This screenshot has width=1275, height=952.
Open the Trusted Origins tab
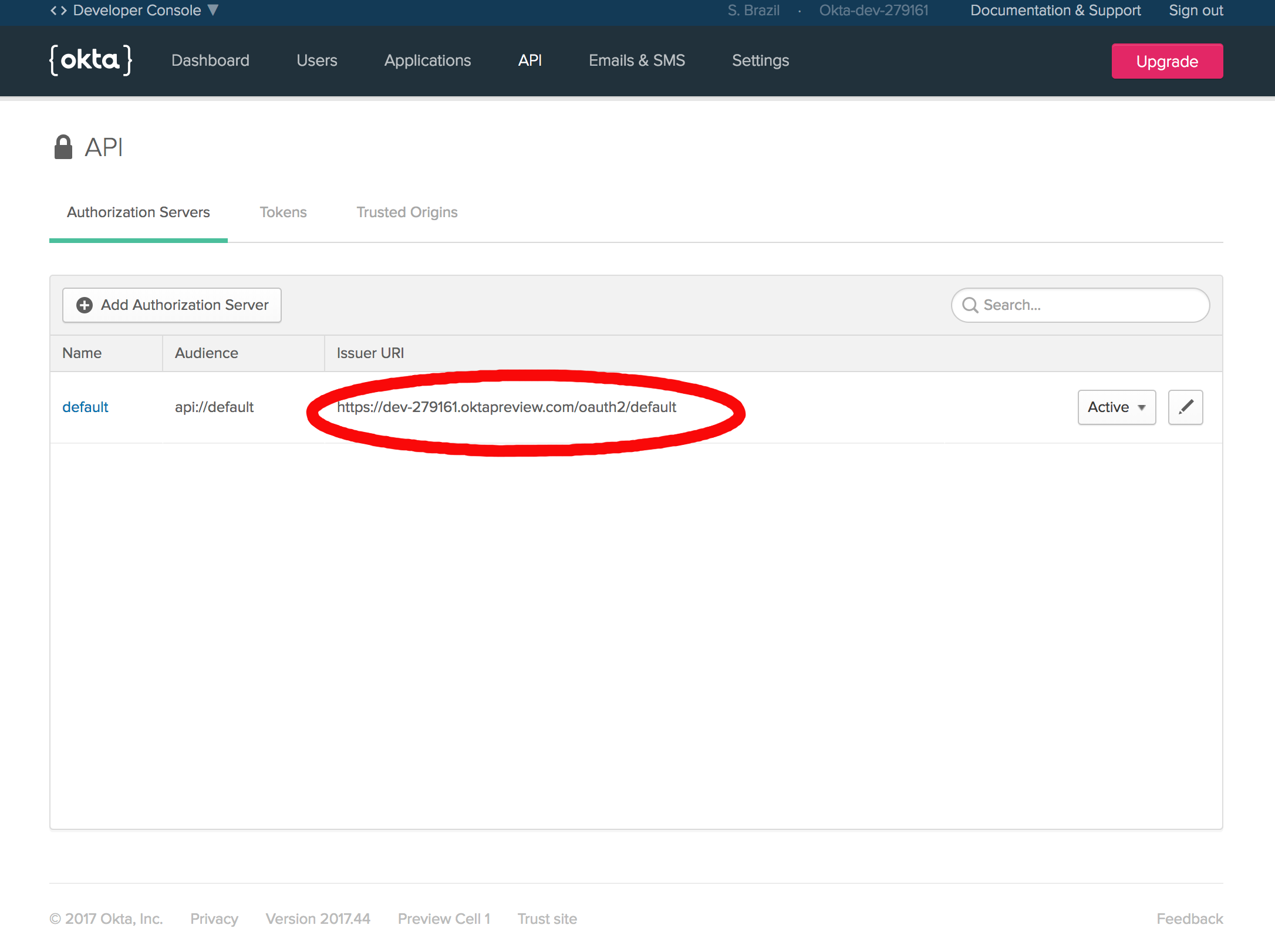[407, 212]
